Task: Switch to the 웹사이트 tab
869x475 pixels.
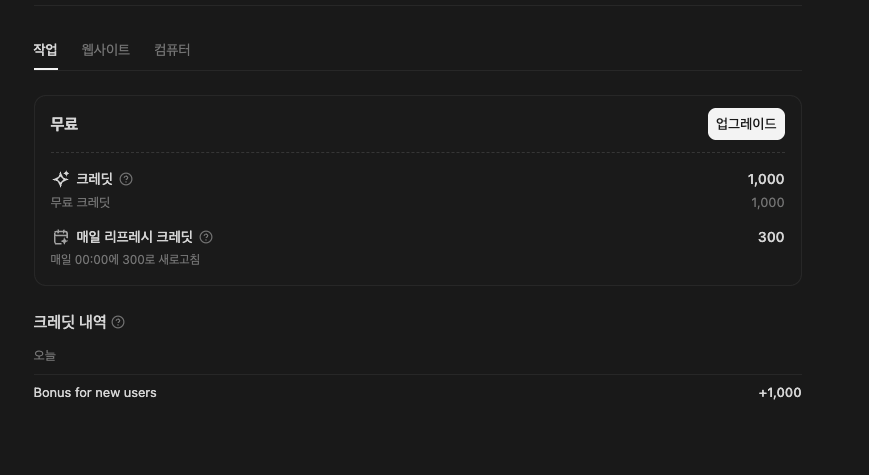Action: (x=106, y=50)
